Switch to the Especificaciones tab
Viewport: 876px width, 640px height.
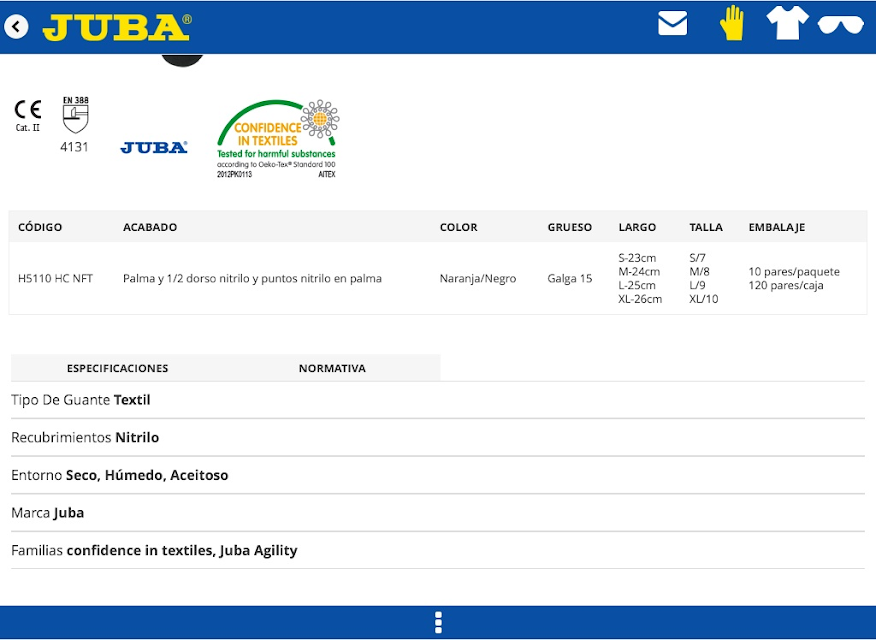point(117,368)
